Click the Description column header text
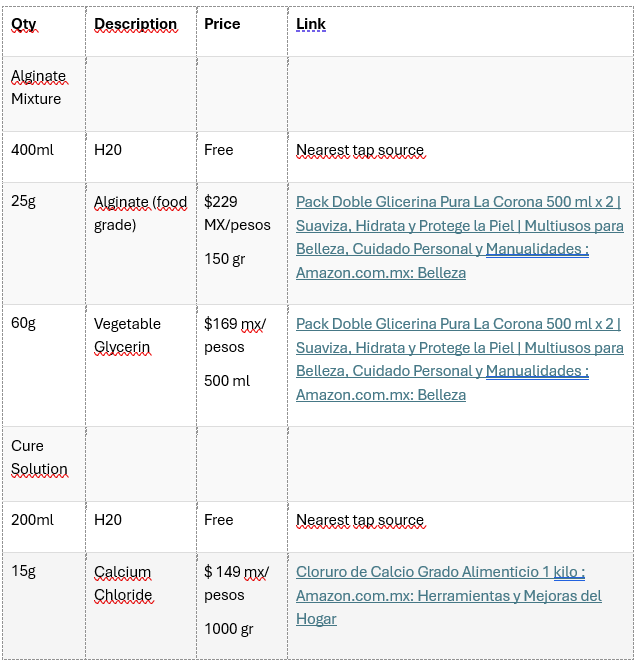The width and height of the screenshot is (636, 665). 135,25
